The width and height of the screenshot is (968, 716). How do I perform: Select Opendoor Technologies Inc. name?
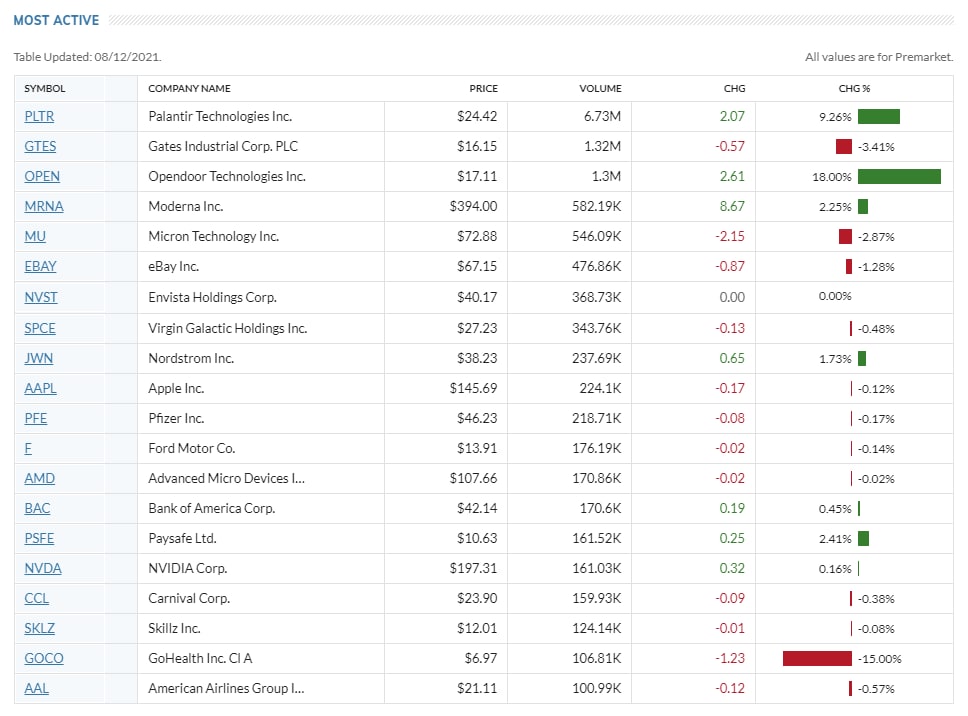point(227,176)
